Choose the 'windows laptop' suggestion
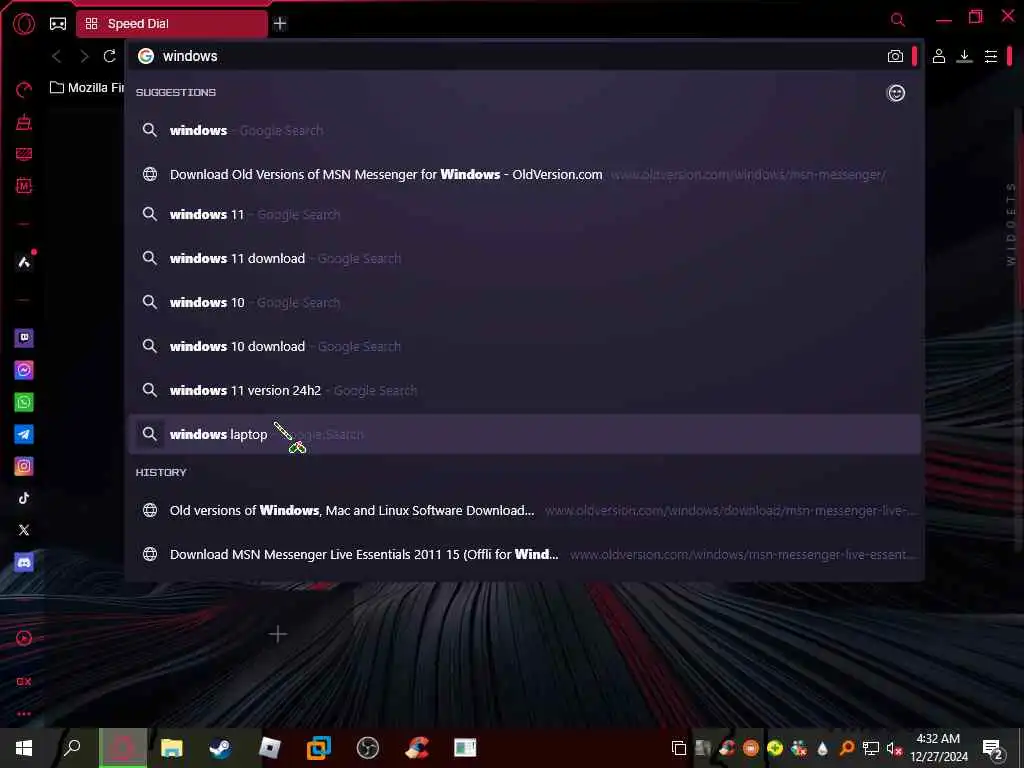The image size is (1024, 768). click(x=524, y=434)
